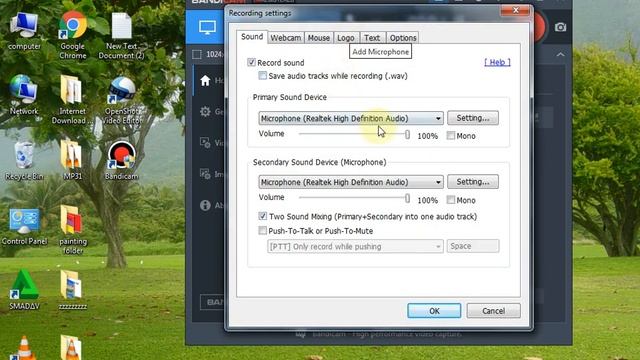The width and height of the screenshot is (640, 360).
Task: Open PTT Only record while pushing dropdown
Action: pyautogui.click(x=355, y=247)
